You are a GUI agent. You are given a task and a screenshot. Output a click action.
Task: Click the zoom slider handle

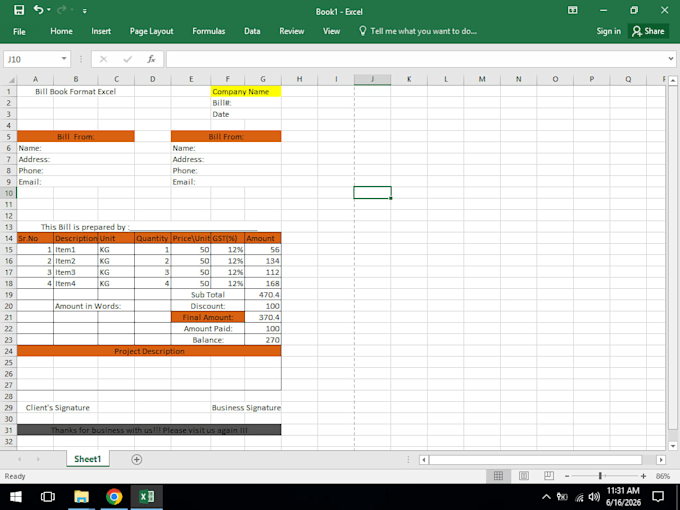pos(600,476)
